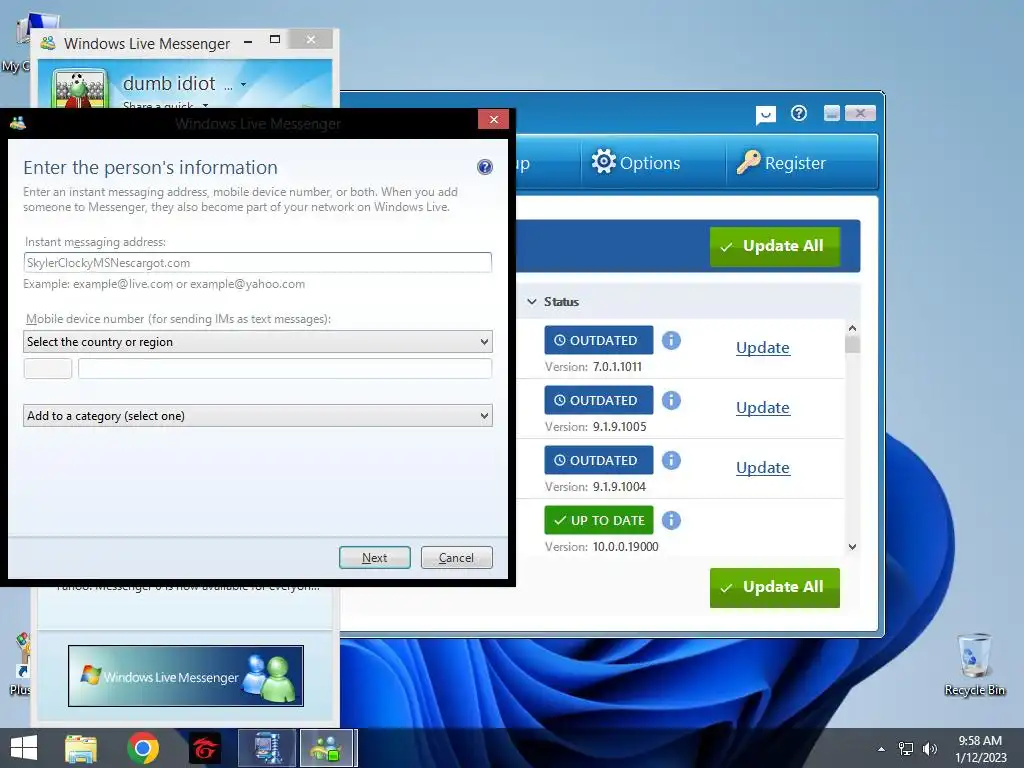1024x768 pixels.
Task: Click the UP TO DATE badge for version 10.0.0.19000
Action: pyautogui.click(x=598, y=520)
